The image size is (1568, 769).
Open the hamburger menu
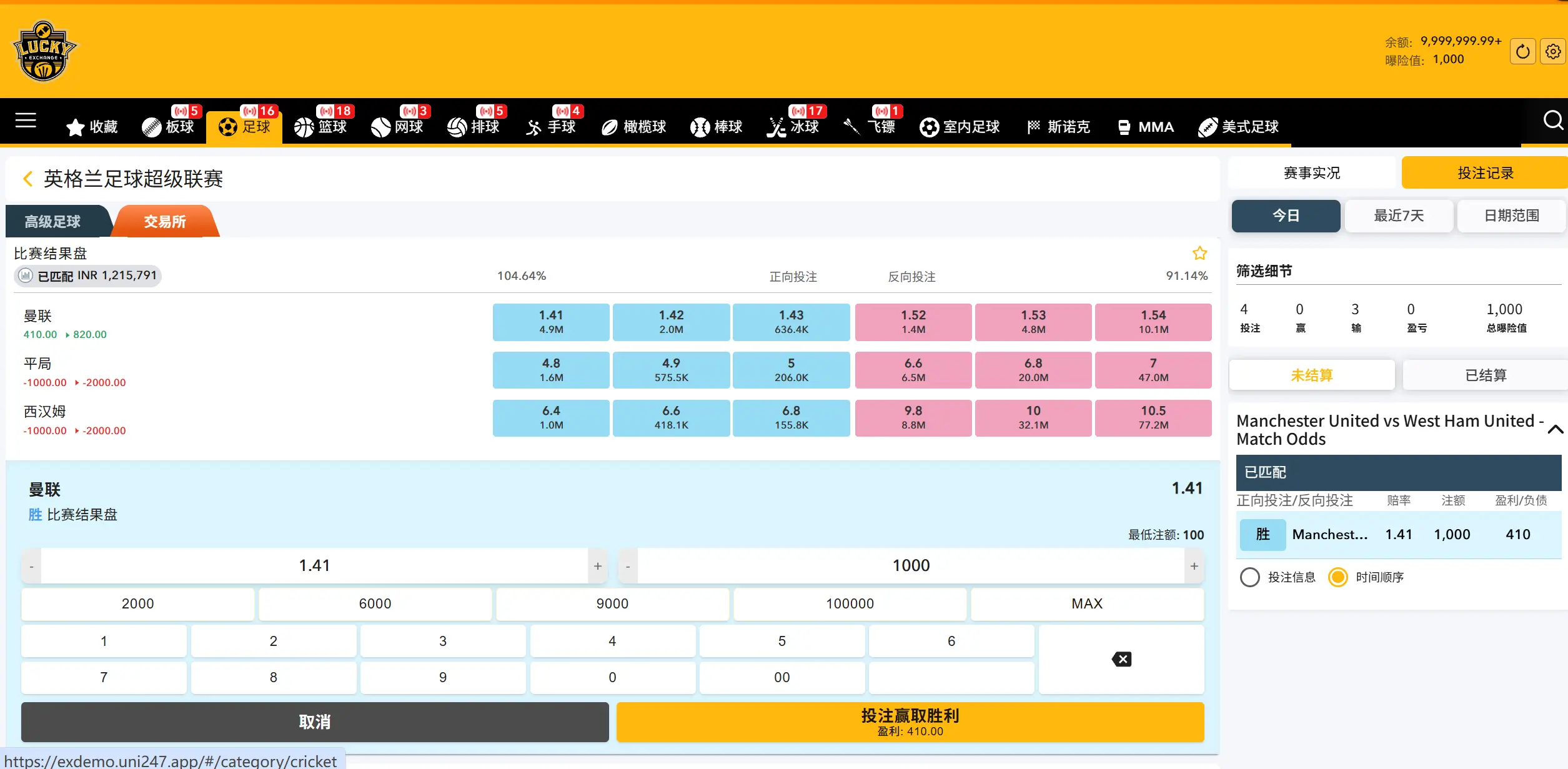(26, 121)
